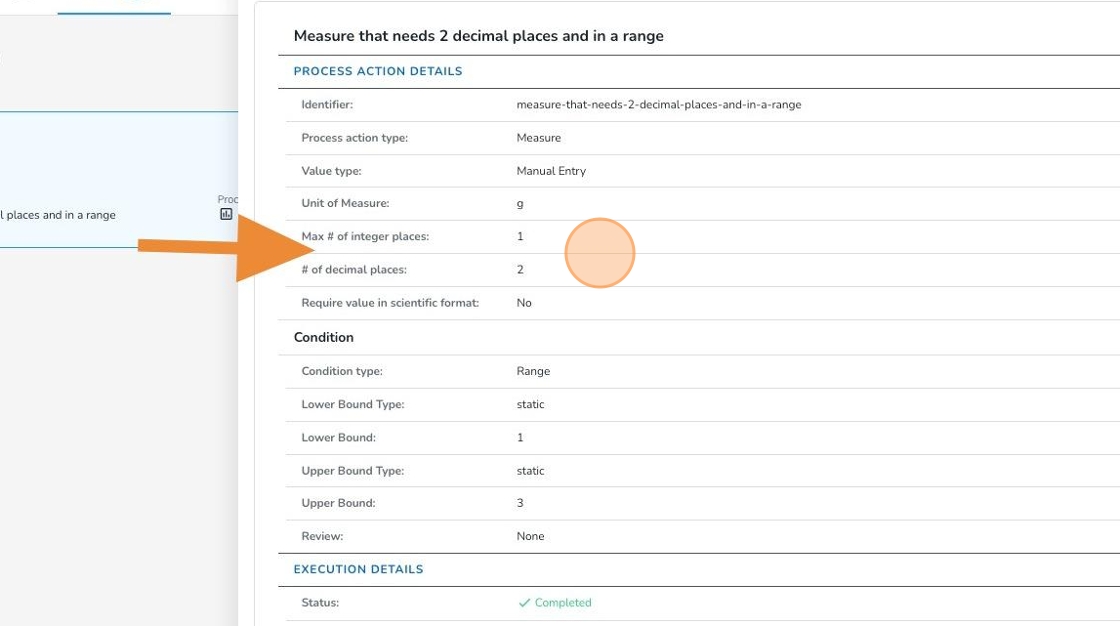Select the identifier value text

pyautogui.click(x=658, y=104)
